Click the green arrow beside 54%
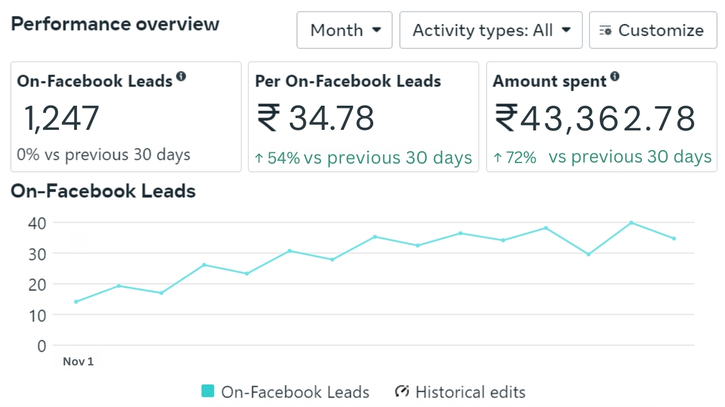The height and width of the screenshot is (407, 725). 259,158
